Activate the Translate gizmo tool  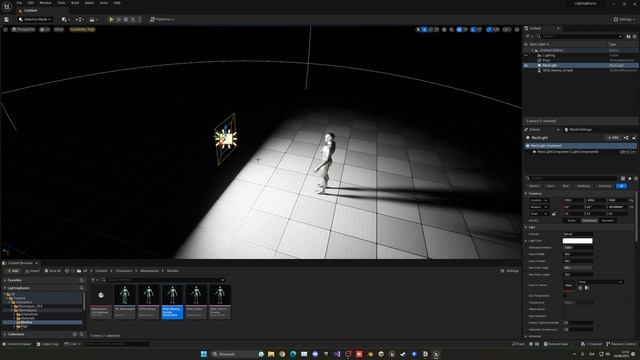(424, 29)
